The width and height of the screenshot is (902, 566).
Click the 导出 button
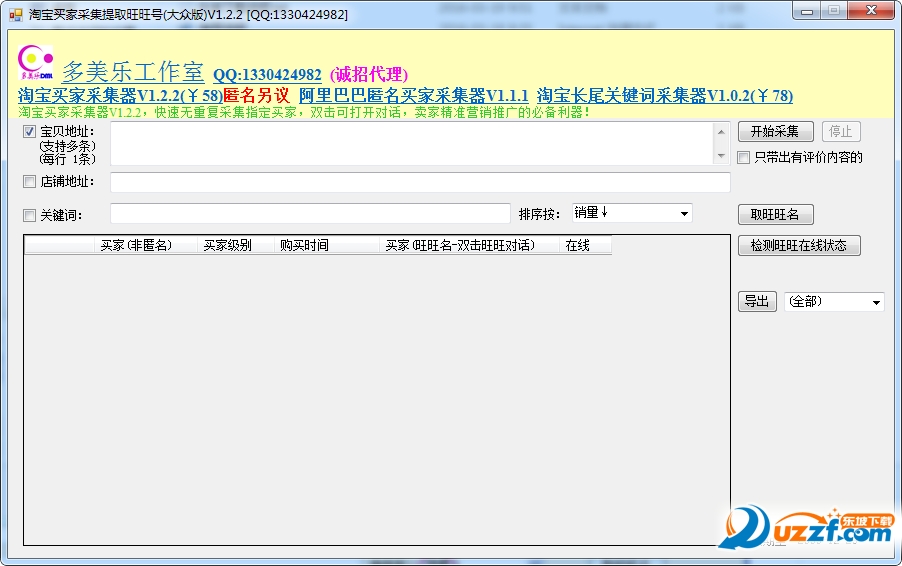pyautogui.click(x=757, y=301)
